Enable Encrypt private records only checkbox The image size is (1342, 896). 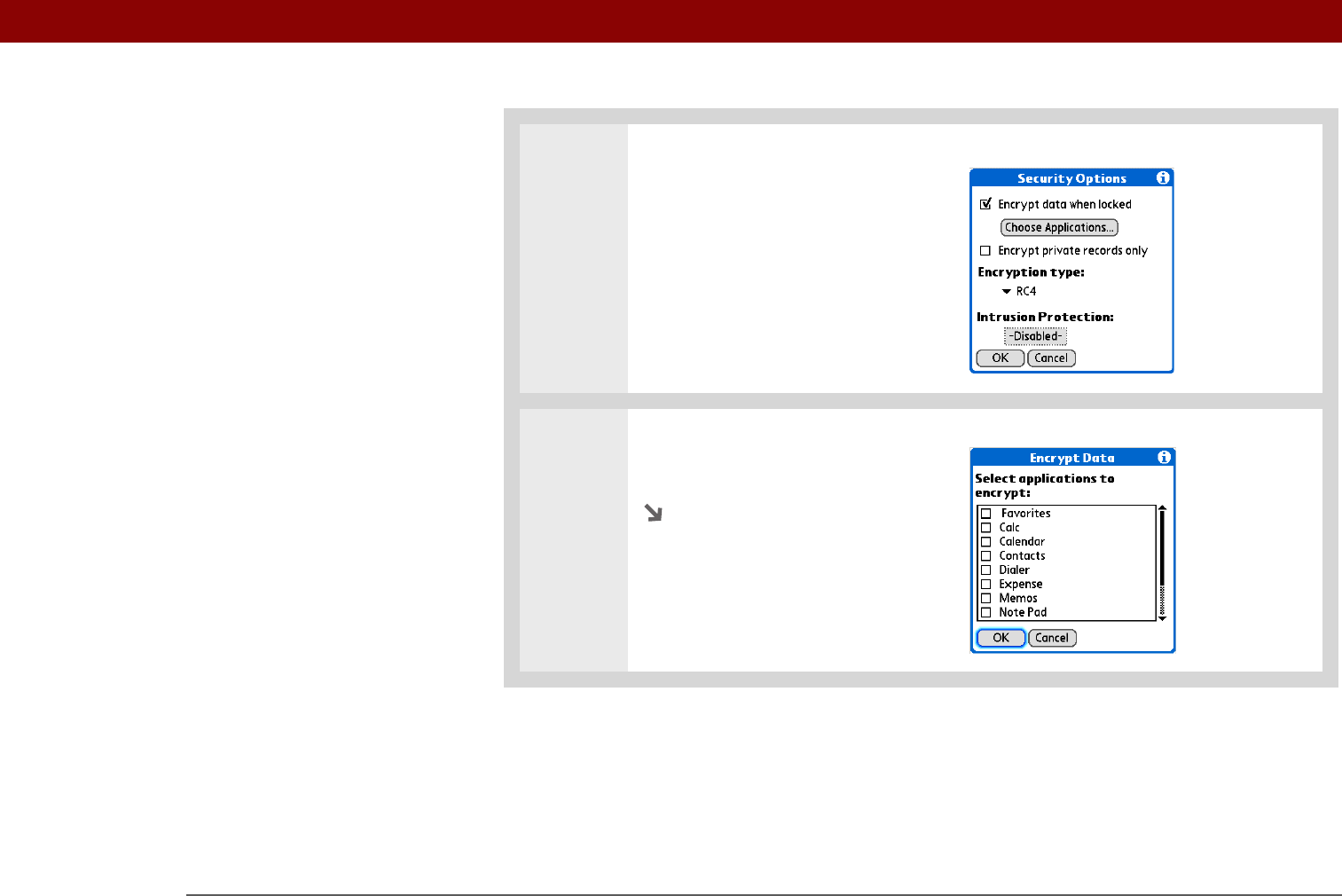click(x=985, y=251)
